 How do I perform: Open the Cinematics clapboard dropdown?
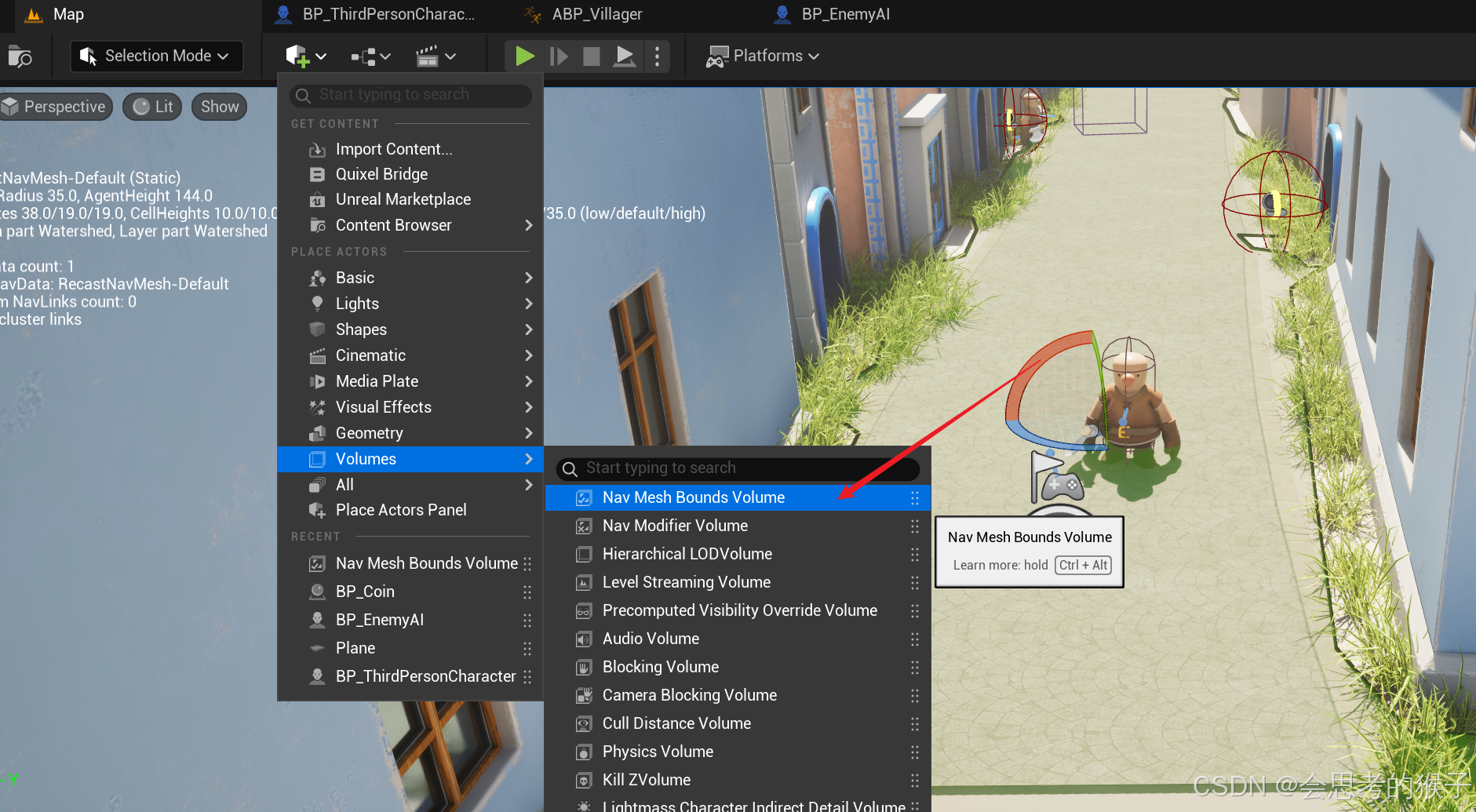pyautogui.click(x=436, y=56)
